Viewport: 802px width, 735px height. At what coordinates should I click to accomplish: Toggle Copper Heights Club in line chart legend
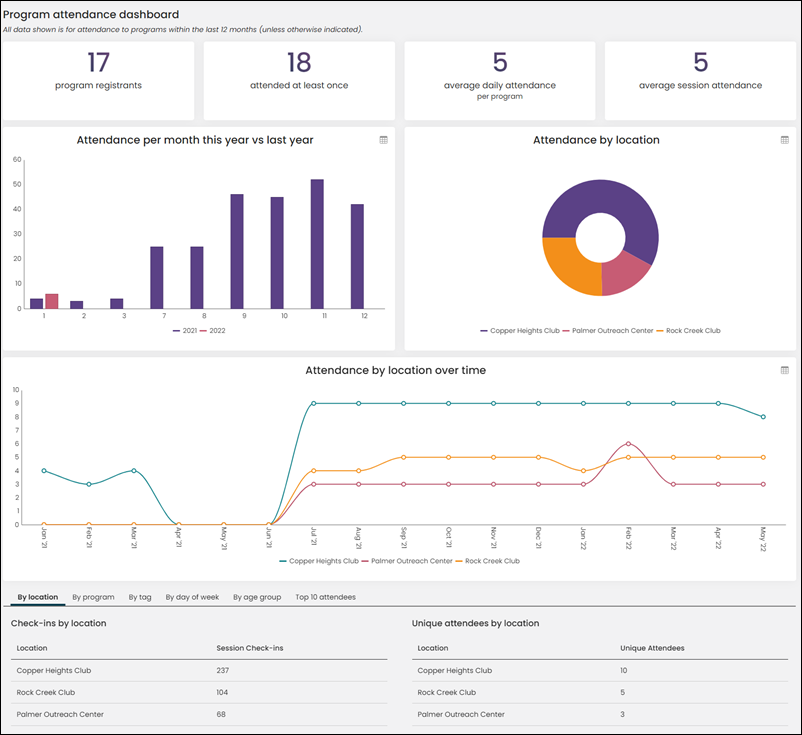tap(319, 561)
